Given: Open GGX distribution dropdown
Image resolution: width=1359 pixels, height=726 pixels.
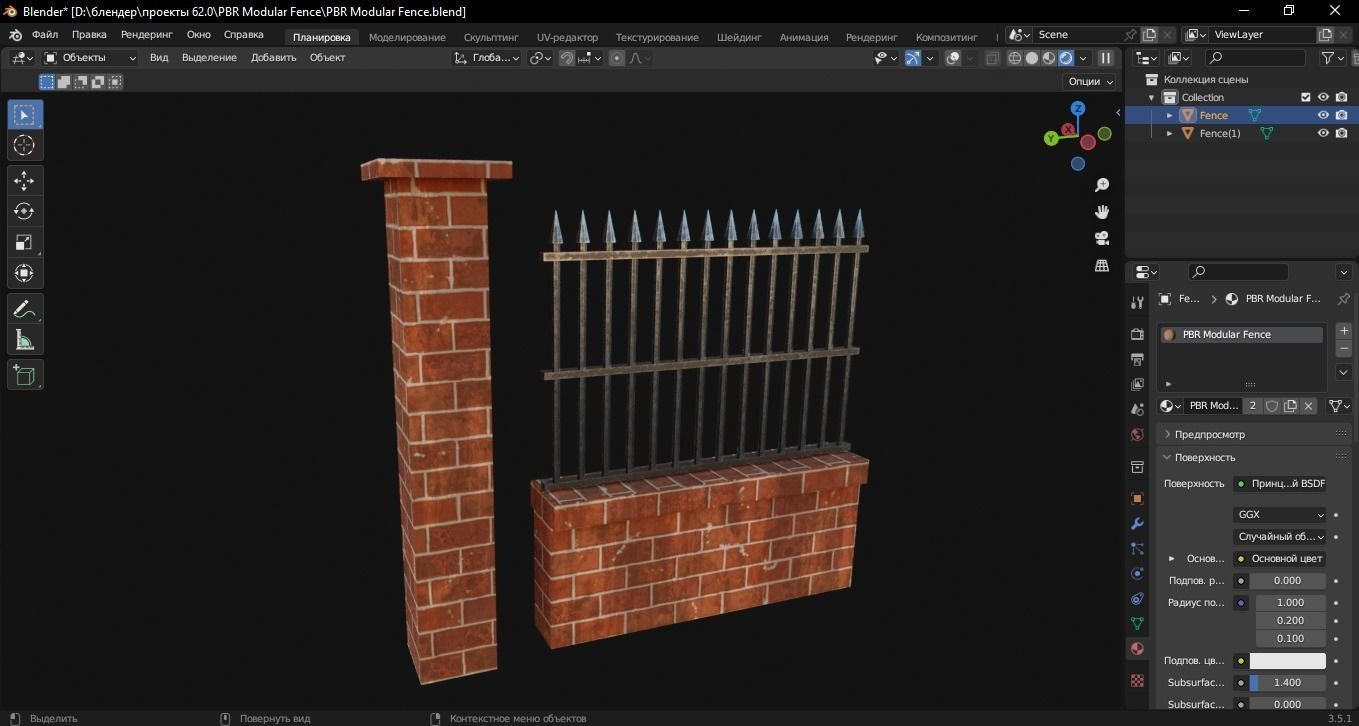Looking at the screenshot, I should (1280, 515).
